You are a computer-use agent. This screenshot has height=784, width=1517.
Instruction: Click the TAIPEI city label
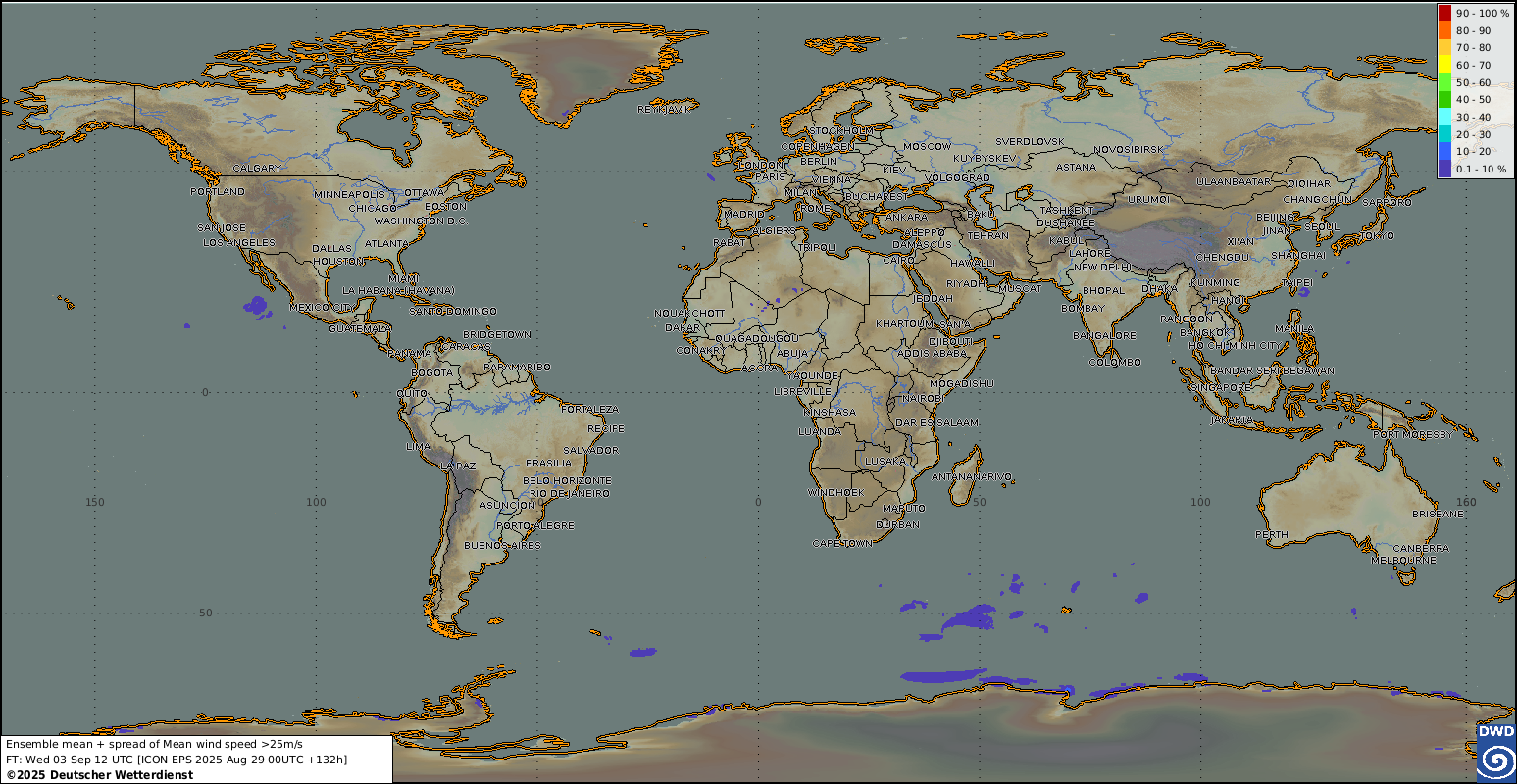[1296, 281]
